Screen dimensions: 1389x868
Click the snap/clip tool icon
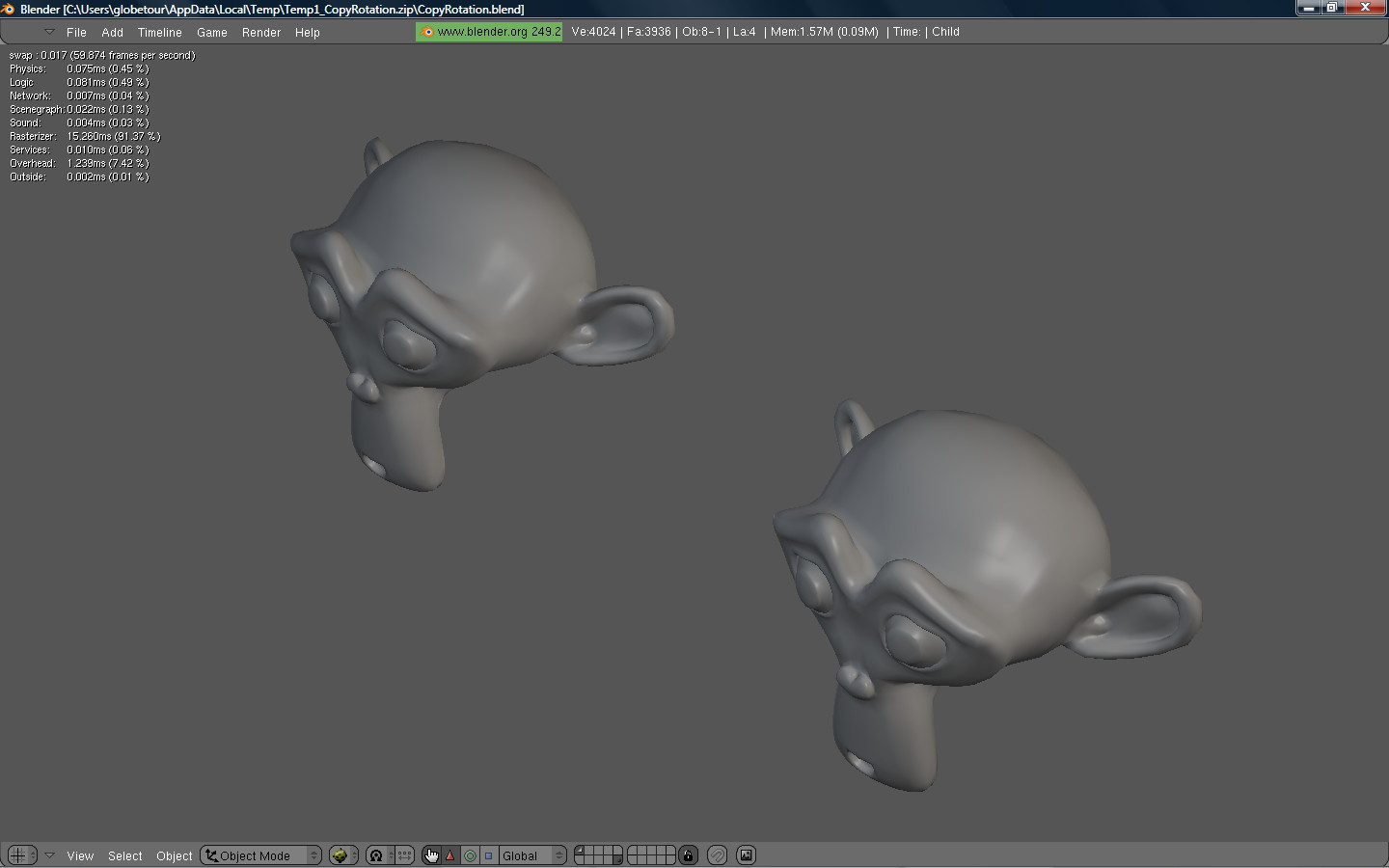click(x=717, y=855)
